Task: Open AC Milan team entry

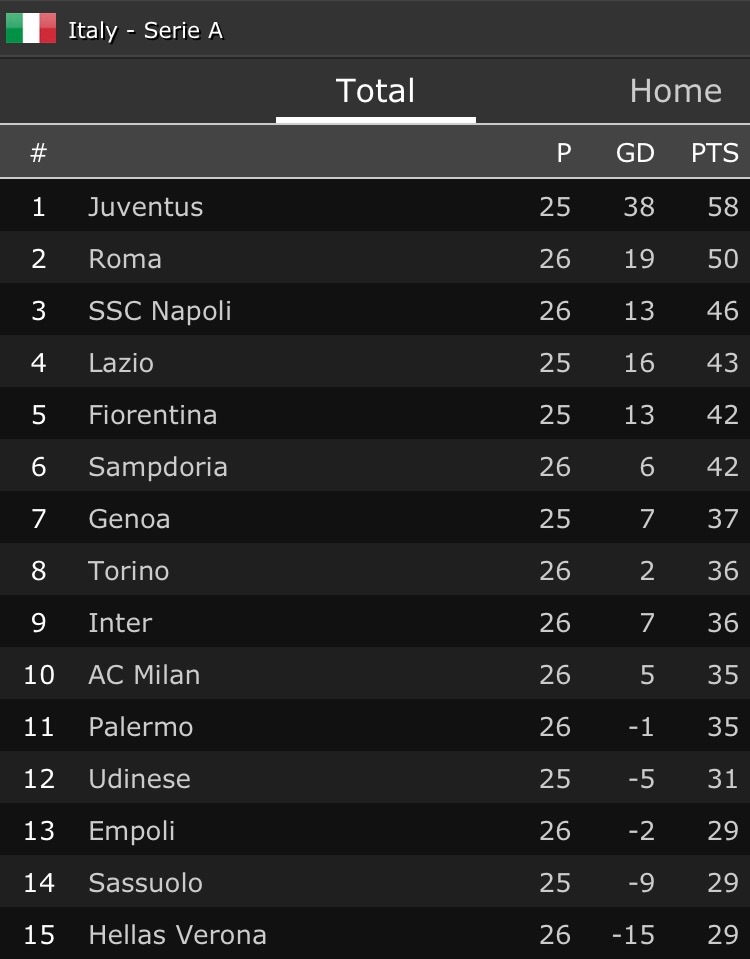Action: (x=144, y=675)
